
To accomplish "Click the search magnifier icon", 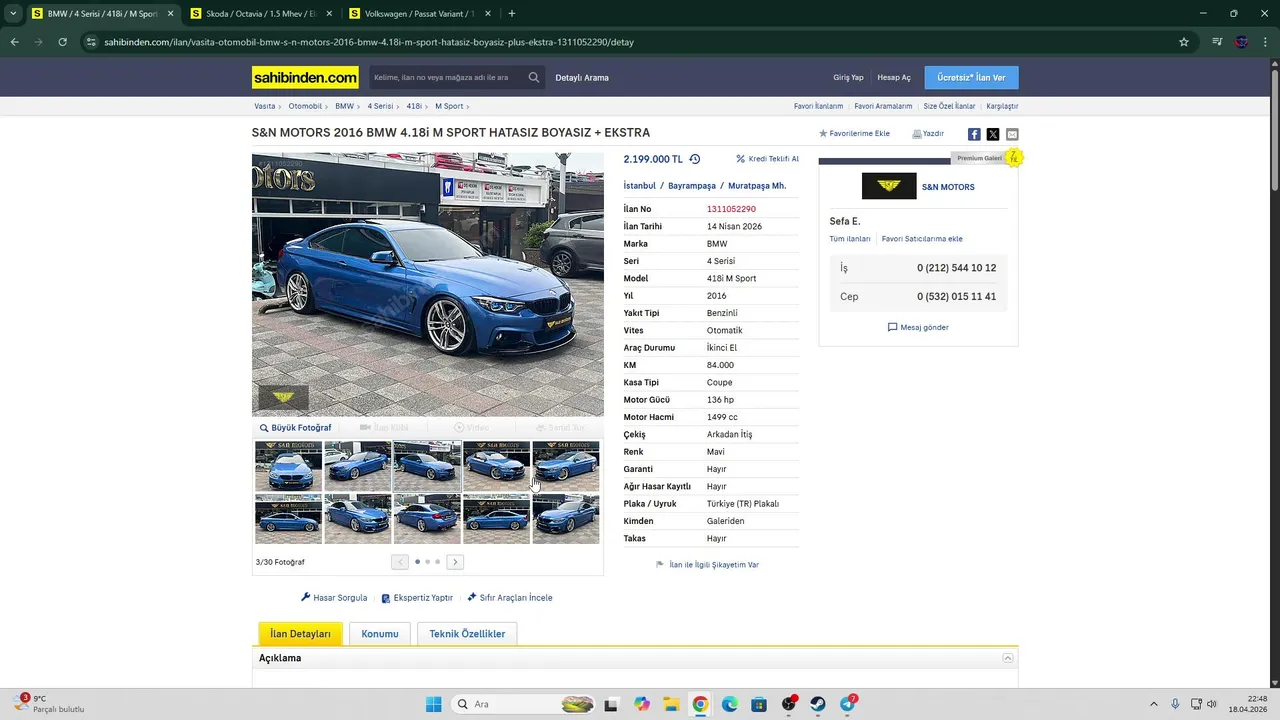I will (x=534, y=77).
